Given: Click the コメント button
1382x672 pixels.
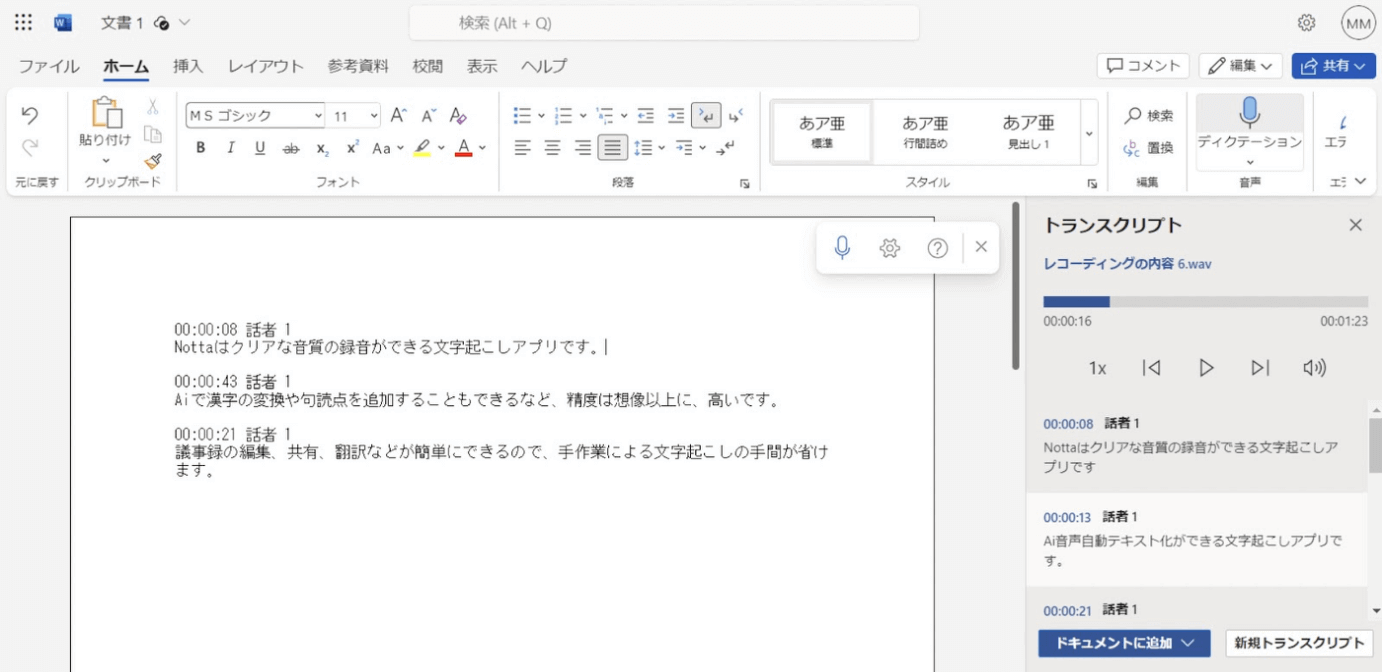Looking at the screenshot, I should click(x=1143, y=65).
